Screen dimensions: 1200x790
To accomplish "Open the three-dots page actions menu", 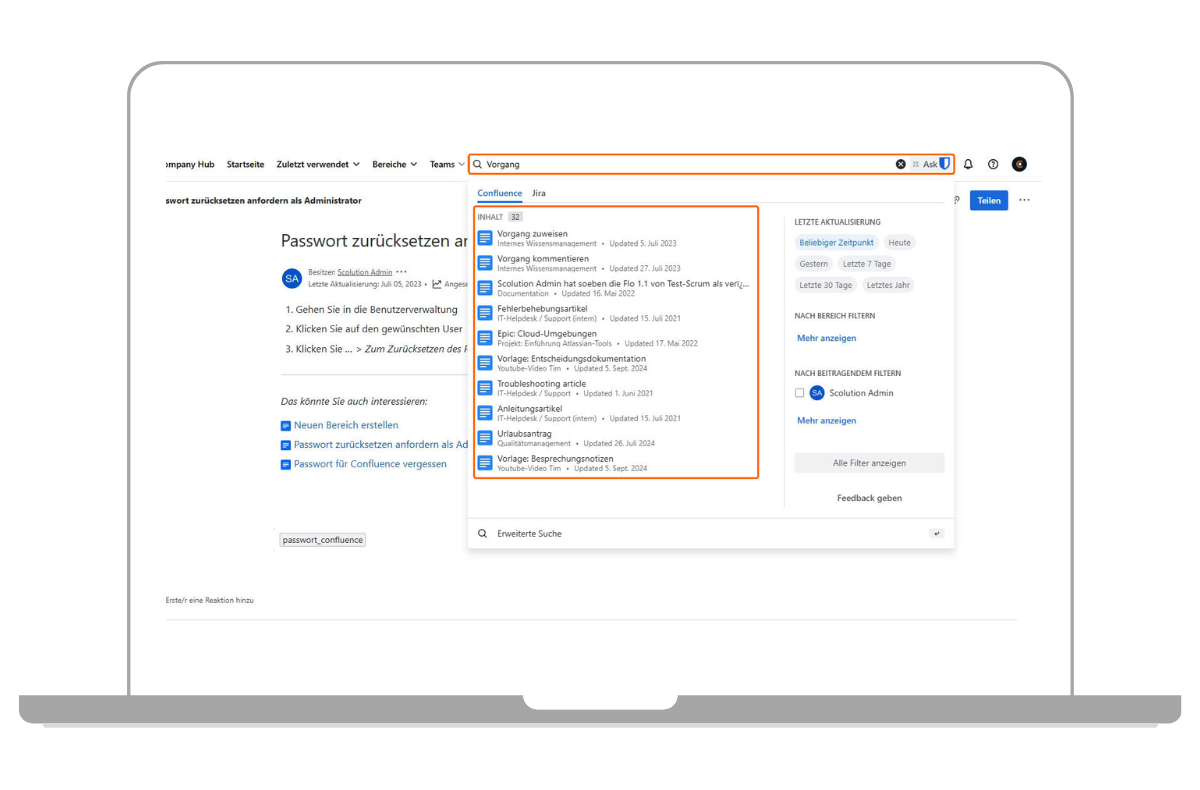I will click(x=1024, y=200).
